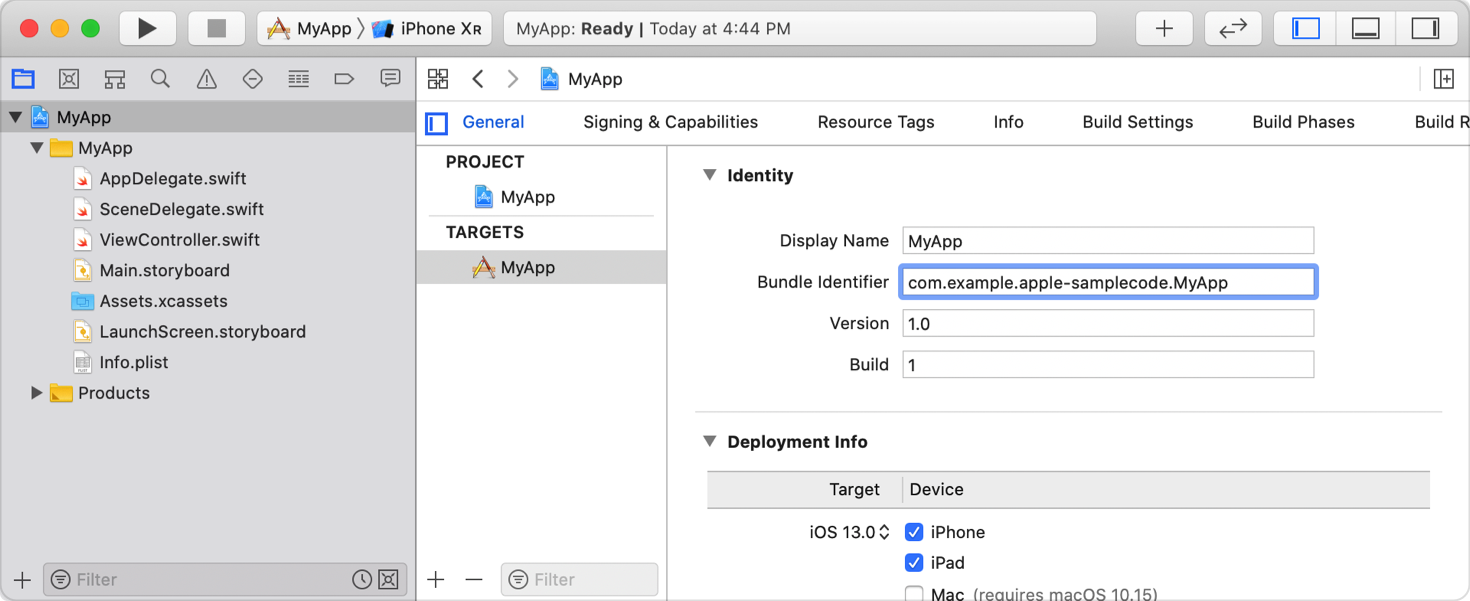
Task: Show only recent files clock filter
Action: 362,580
